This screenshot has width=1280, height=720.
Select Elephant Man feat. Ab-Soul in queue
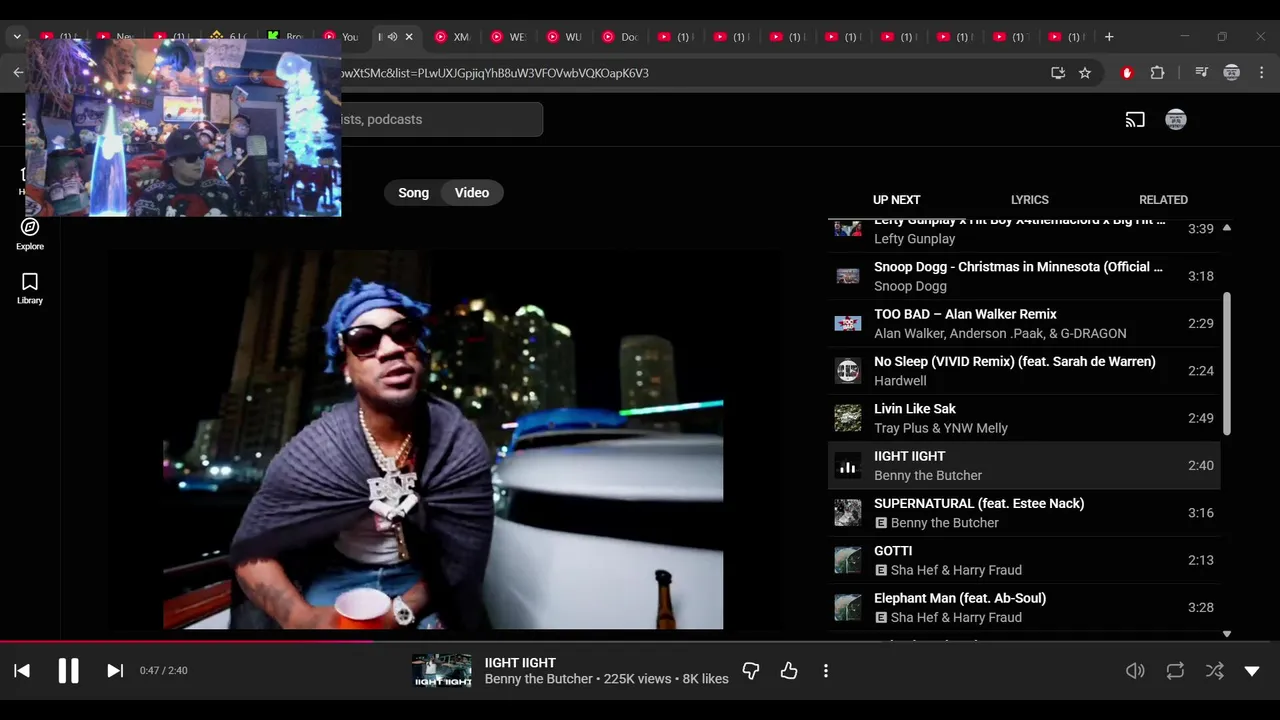coord(1024,607)
